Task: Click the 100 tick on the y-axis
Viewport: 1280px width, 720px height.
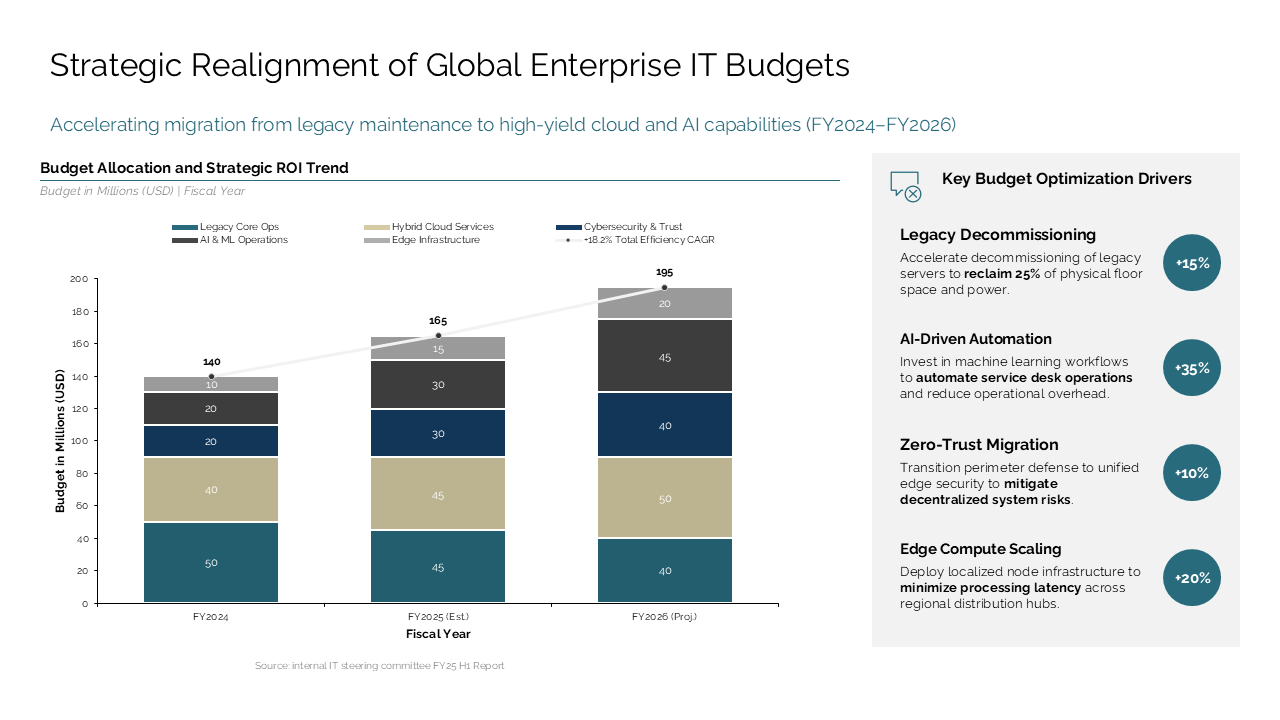Action: click(79, 441)
